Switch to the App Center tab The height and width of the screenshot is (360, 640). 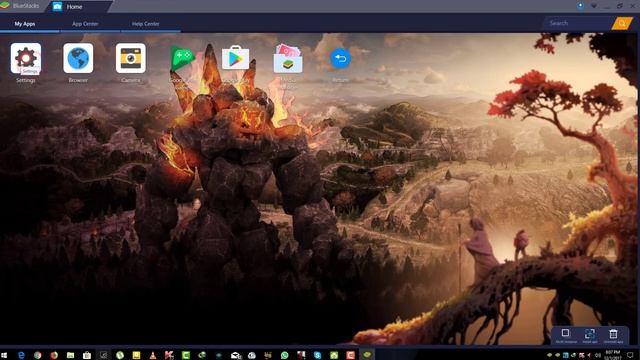(x=85, y=24)
